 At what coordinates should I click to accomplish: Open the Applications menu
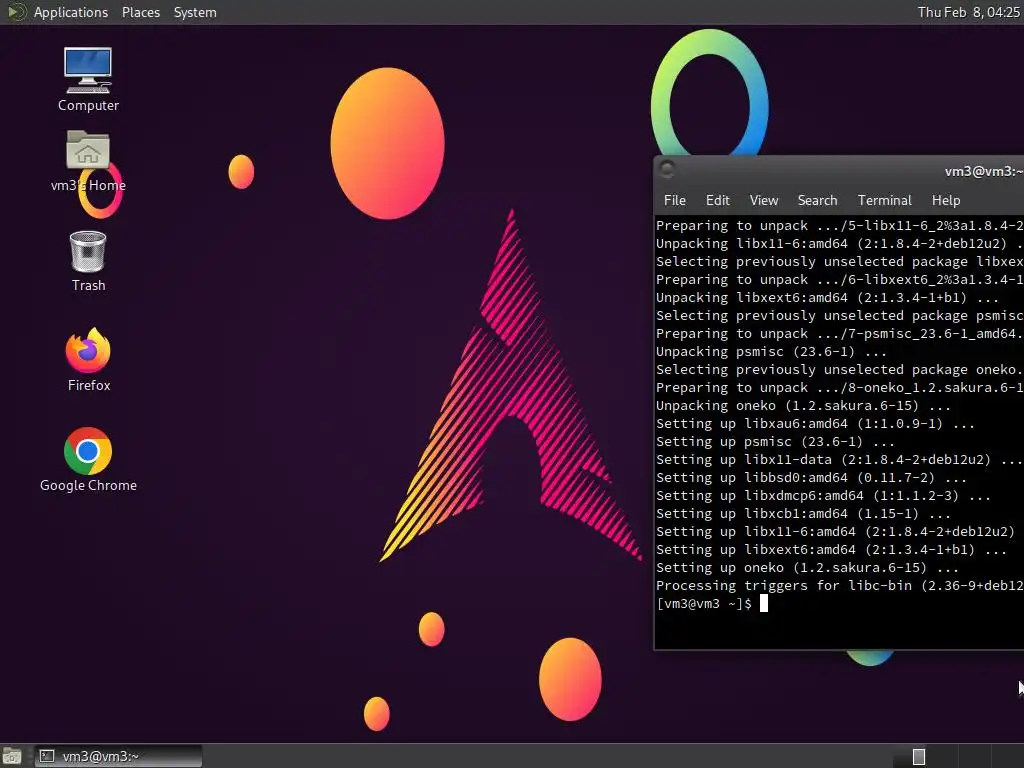[x=71, y=12]
